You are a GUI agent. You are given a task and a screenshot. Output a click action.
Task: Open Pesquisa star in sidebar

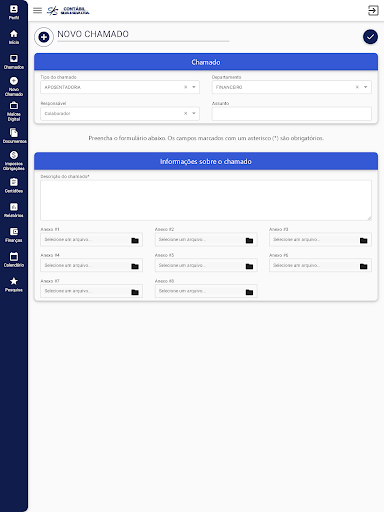(x=14, y=284)
